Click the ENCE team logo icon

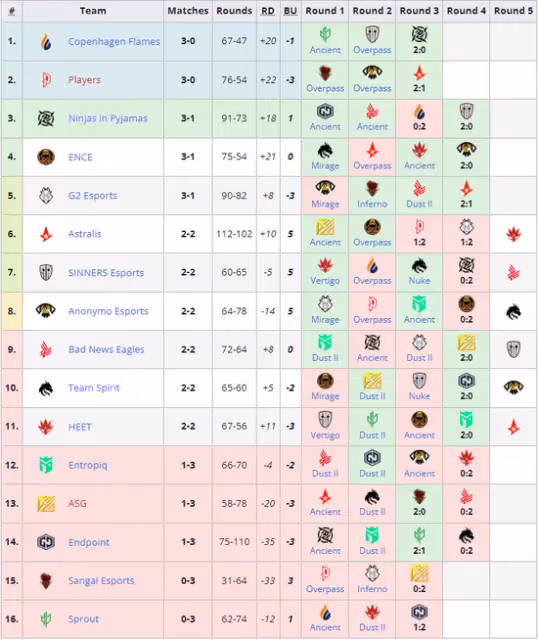[x=46, y=157]
